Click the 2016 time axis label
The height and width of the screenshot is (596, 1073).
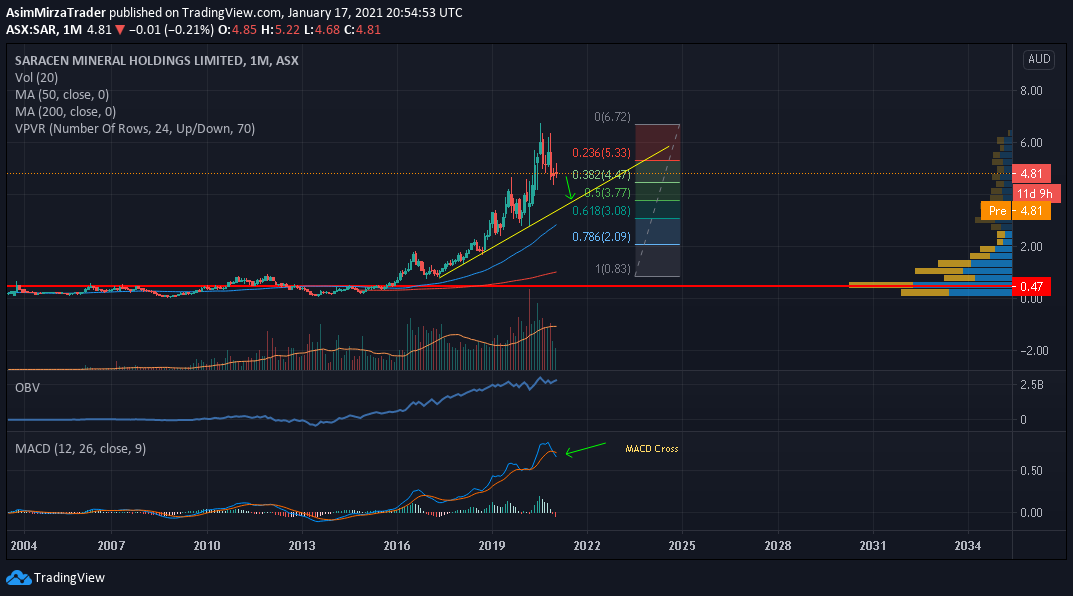[397, 546]
